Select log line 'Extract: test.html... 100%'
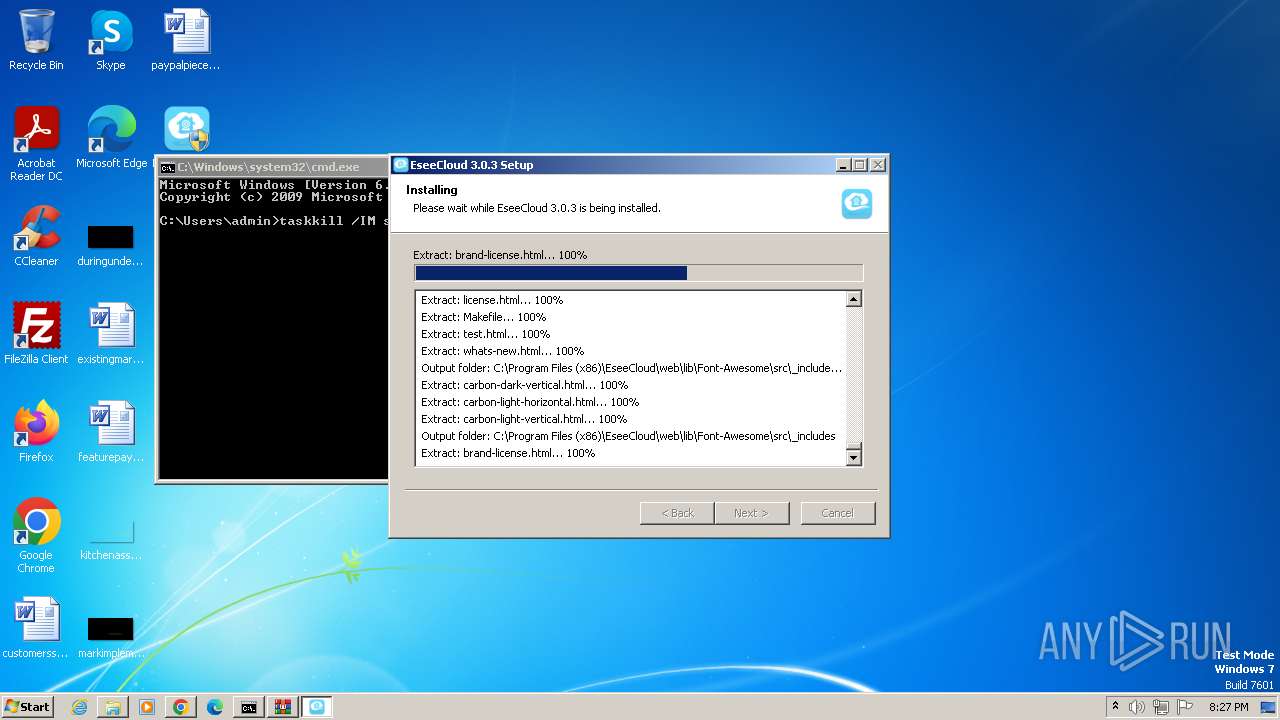Image resolution: width=1280 pixels, height=720 pixels. 485,334
